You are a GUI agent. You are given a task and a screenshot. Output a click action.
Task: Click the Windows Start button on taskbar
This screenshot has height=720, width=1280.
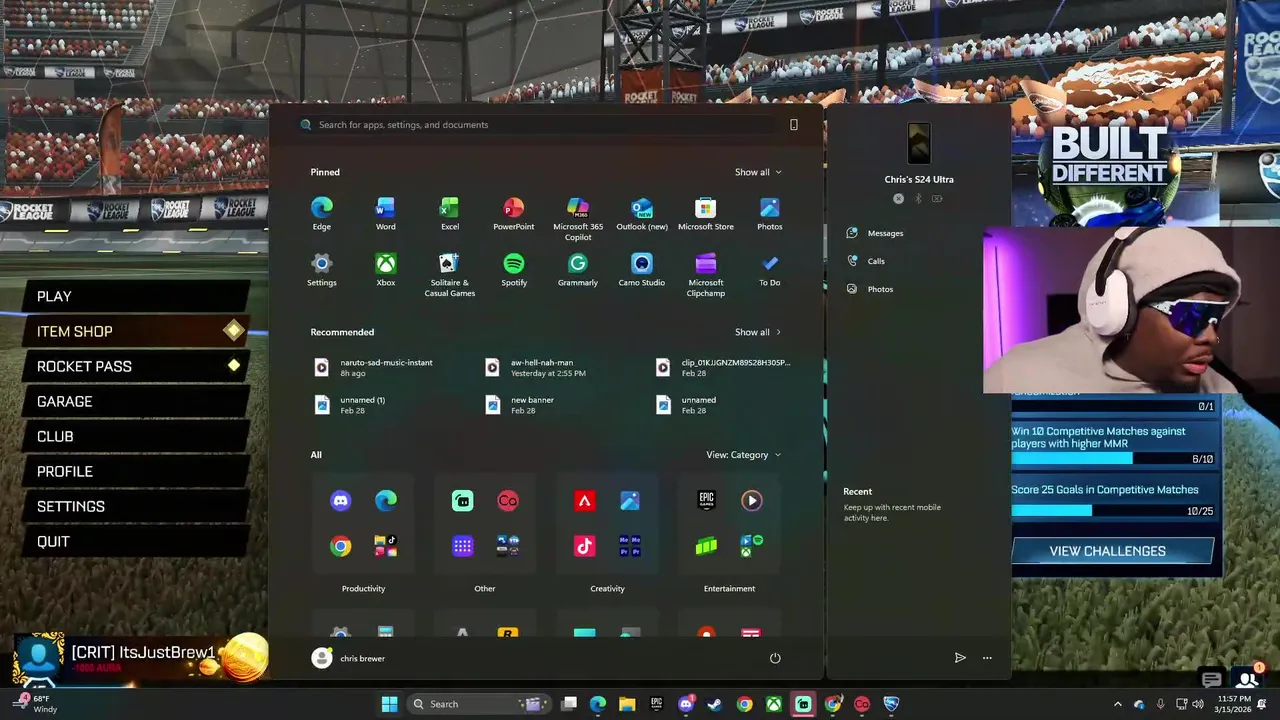tap(389, 704)
